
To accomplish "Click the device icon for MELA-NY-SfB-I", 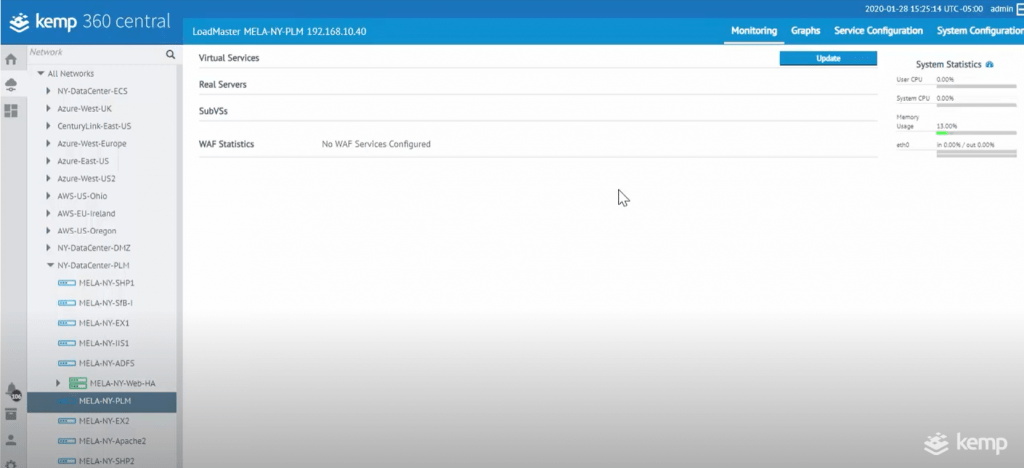I will (x=67, y=303).
